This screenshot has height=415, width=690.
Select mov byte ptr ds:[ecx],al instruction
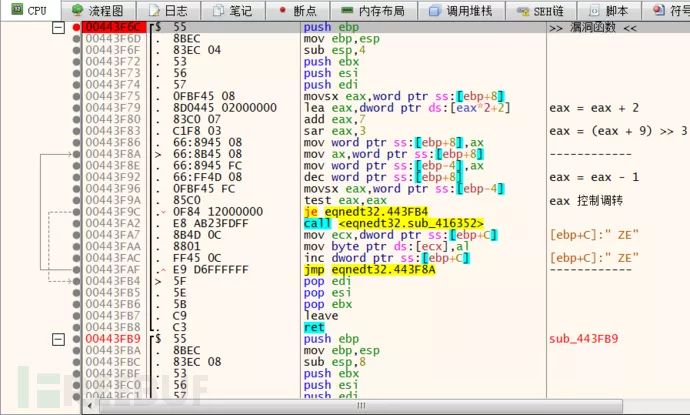point(387,246)
